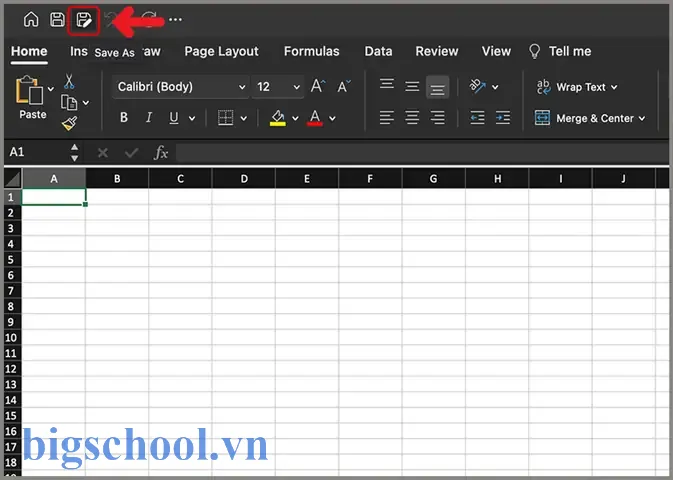Screen dimensions: 673x480
Task: Select column J header
Action: [x=624, y=179]
